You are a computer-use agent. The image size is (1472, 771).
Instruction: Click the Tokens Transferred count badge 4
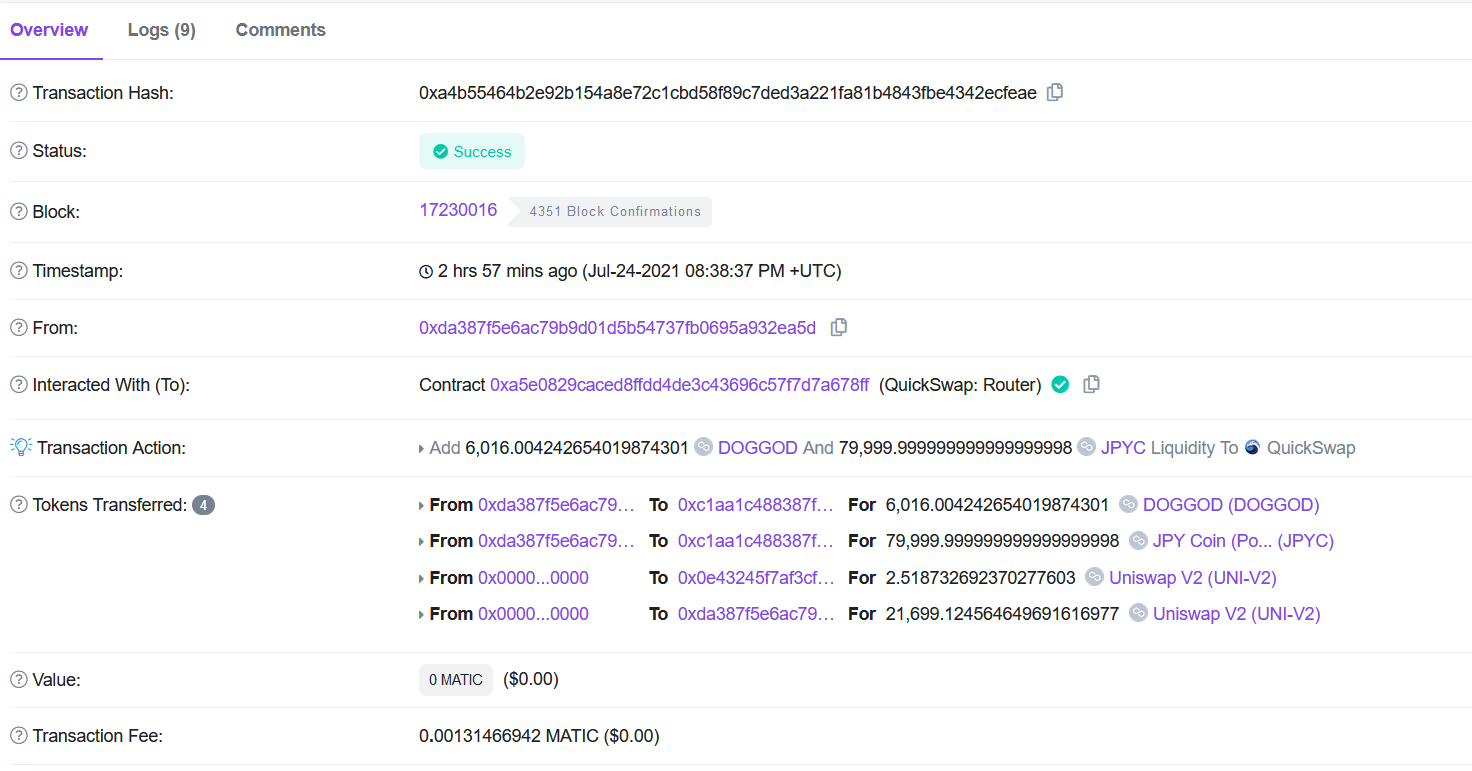click(203, 505)
